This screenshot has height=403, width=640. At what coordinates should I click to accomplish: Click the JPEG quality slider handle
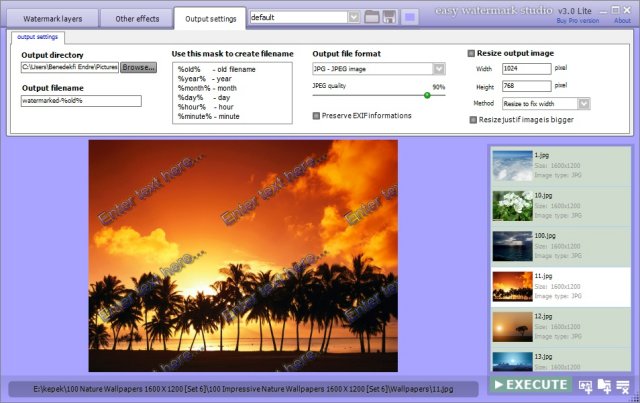(x=427, y=95)
